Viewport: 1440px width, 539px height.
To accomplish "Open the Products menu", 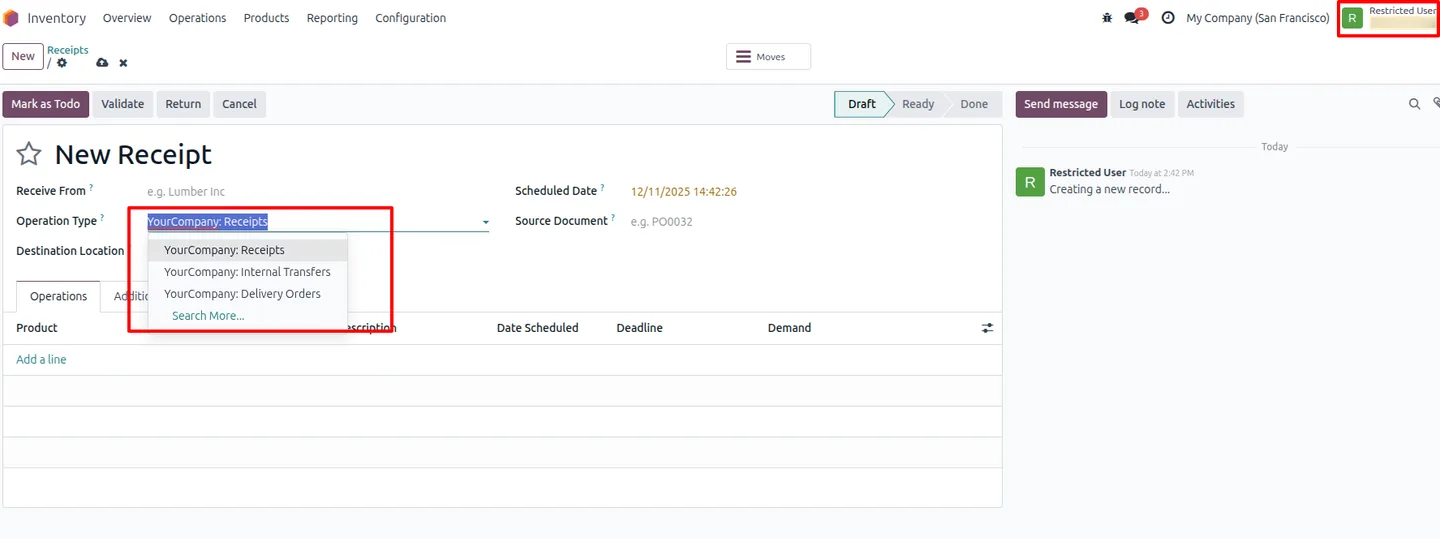I will [266, 18].
